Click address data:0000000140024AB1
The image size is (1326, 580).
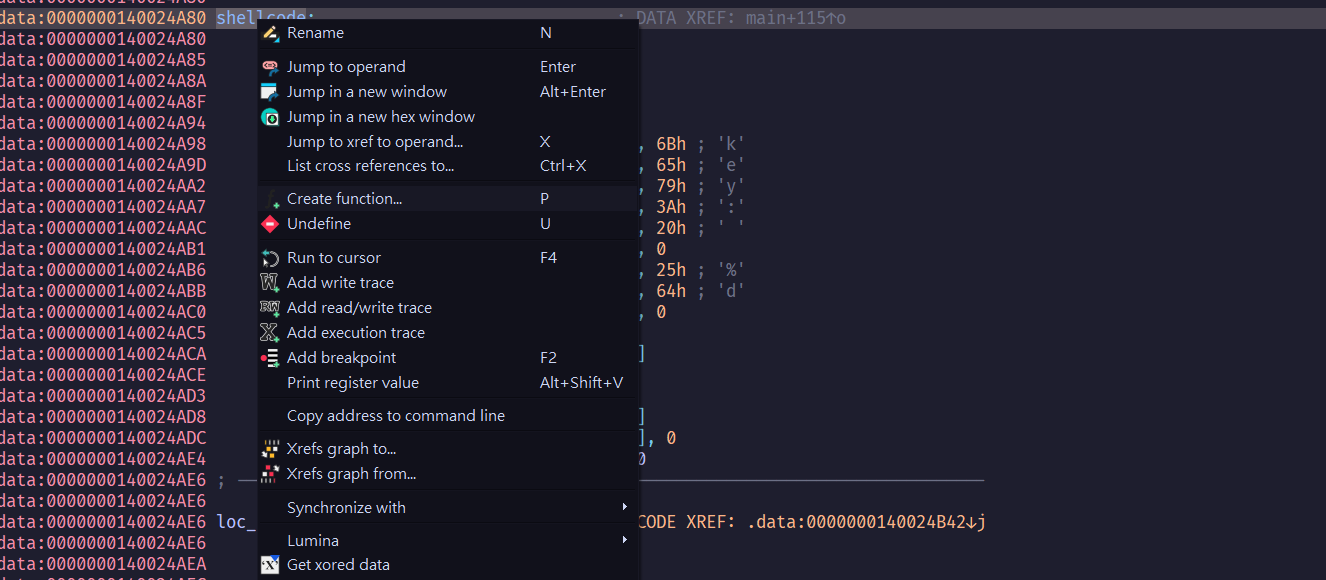(103, 249)
